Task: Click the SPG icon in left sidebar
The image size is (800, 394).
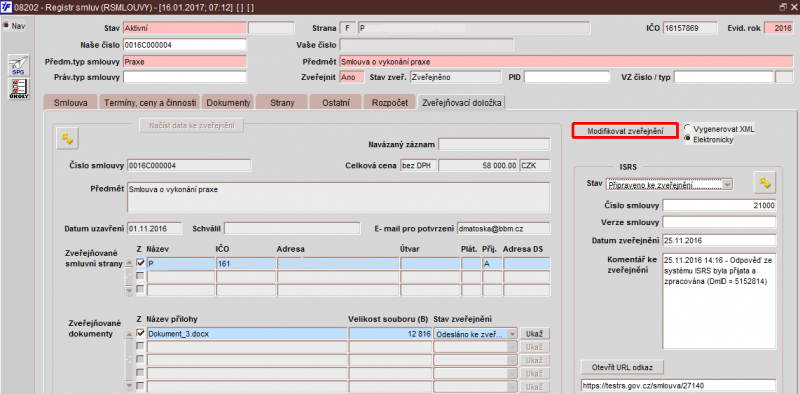Action: click(x=18, y=66)
